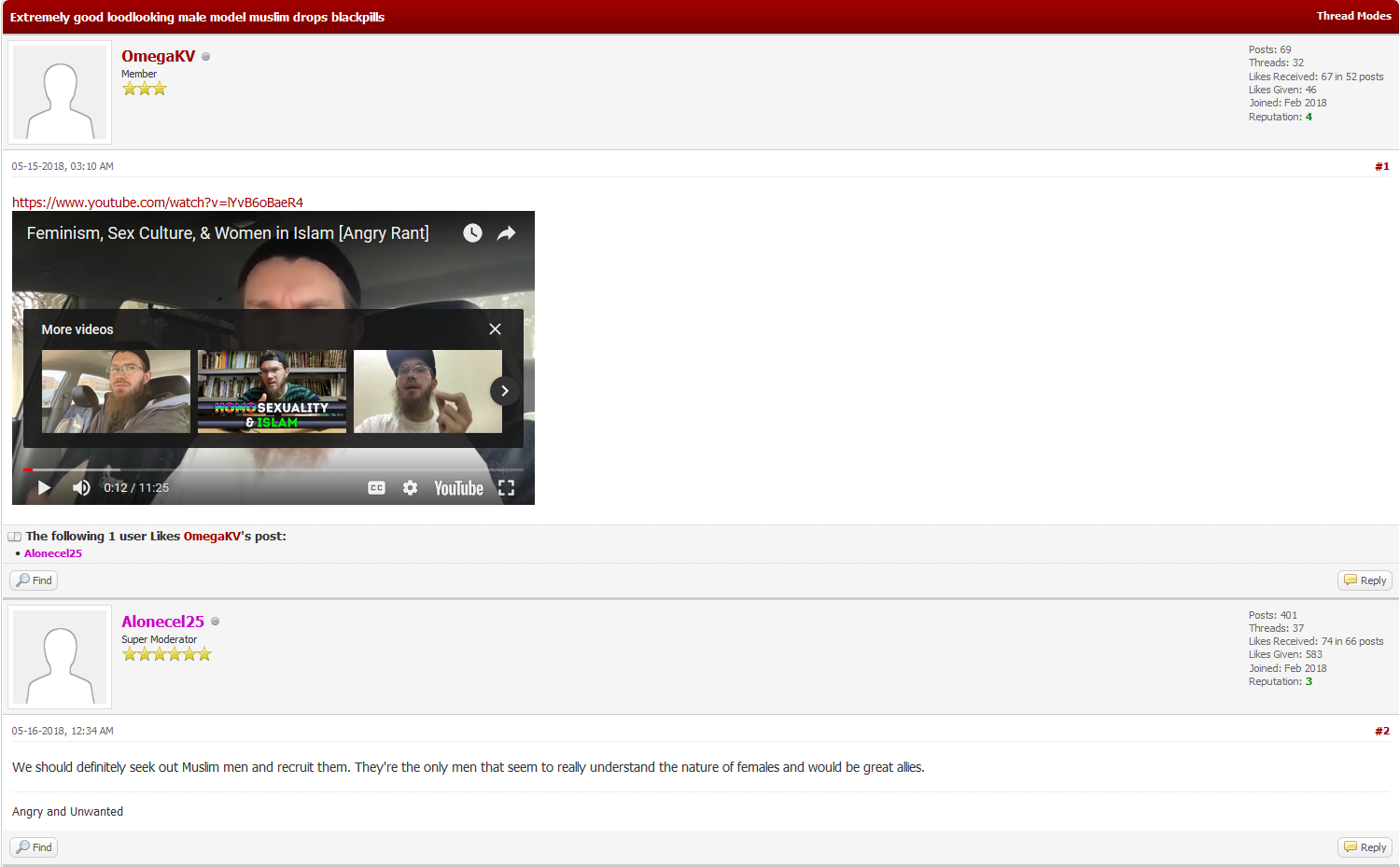Mute the video with speaker icon
1400x867 pixels.
82,488
